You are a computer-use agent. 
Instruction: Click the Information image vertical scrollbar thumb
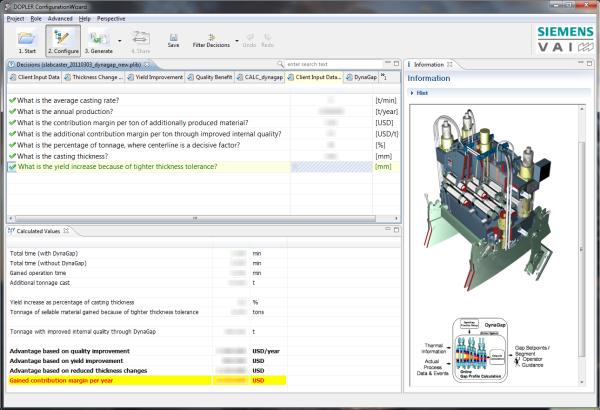[582, 249]
